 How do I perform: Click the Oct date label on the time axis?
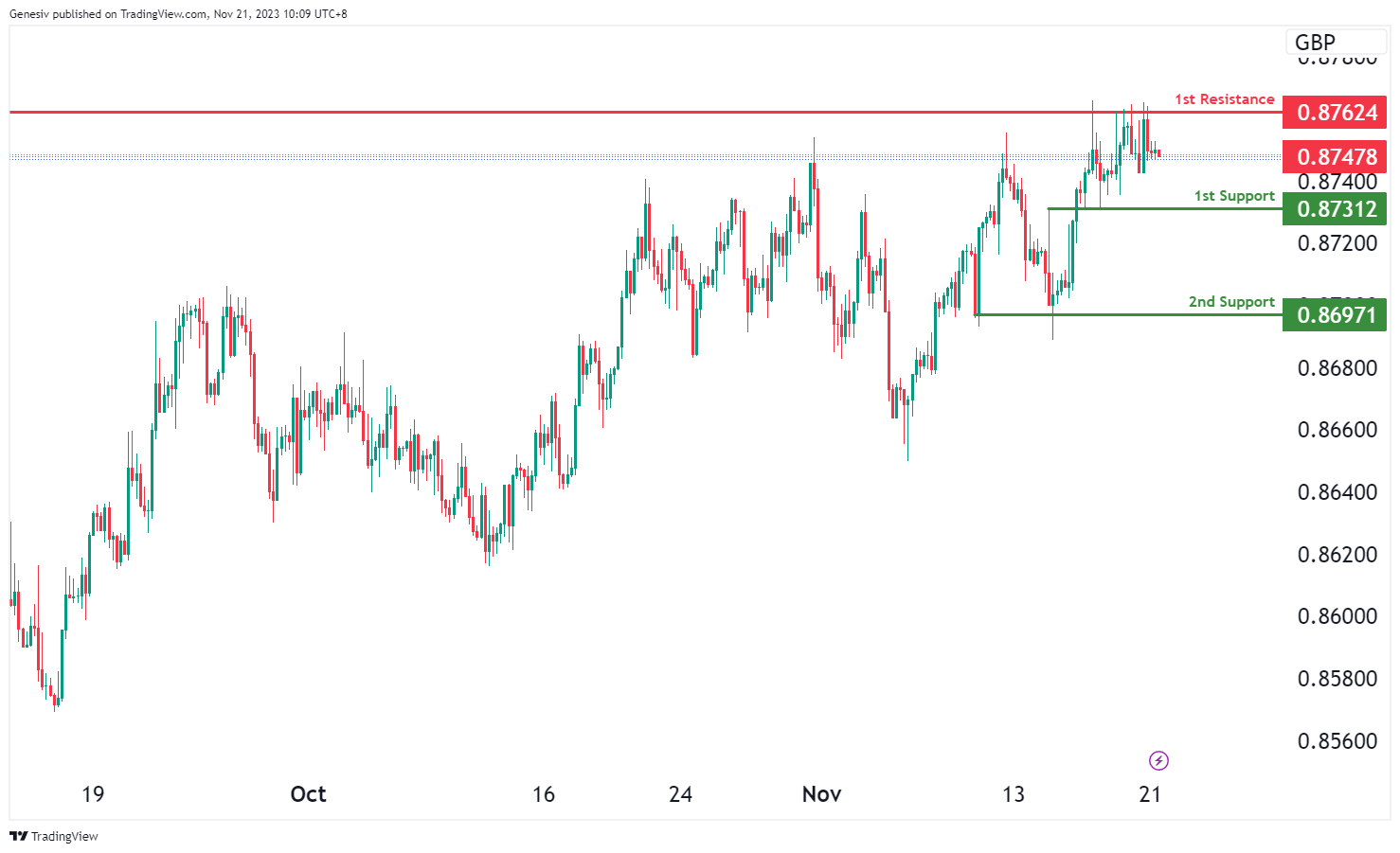click(x=308, y=794)
